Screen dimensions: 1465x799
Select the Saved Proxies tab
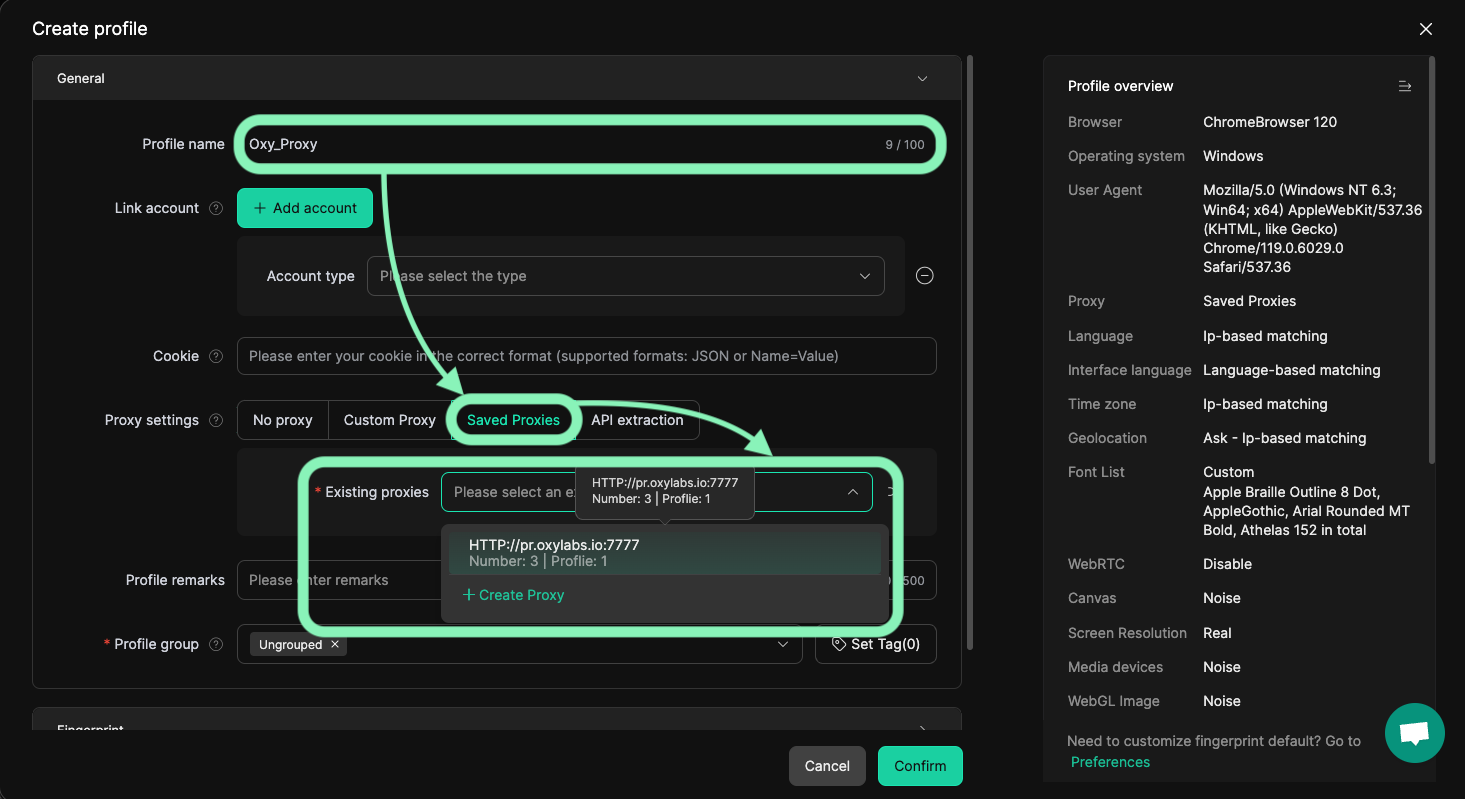point(513,420)
